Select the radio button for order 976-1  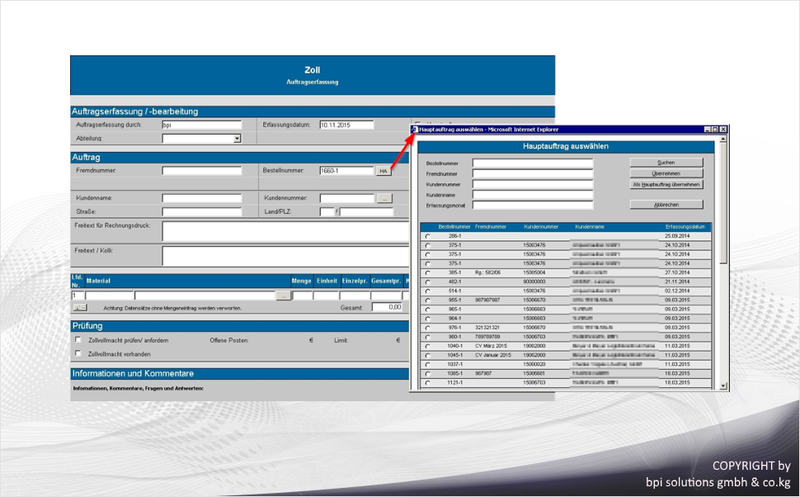tap(428, 328)
